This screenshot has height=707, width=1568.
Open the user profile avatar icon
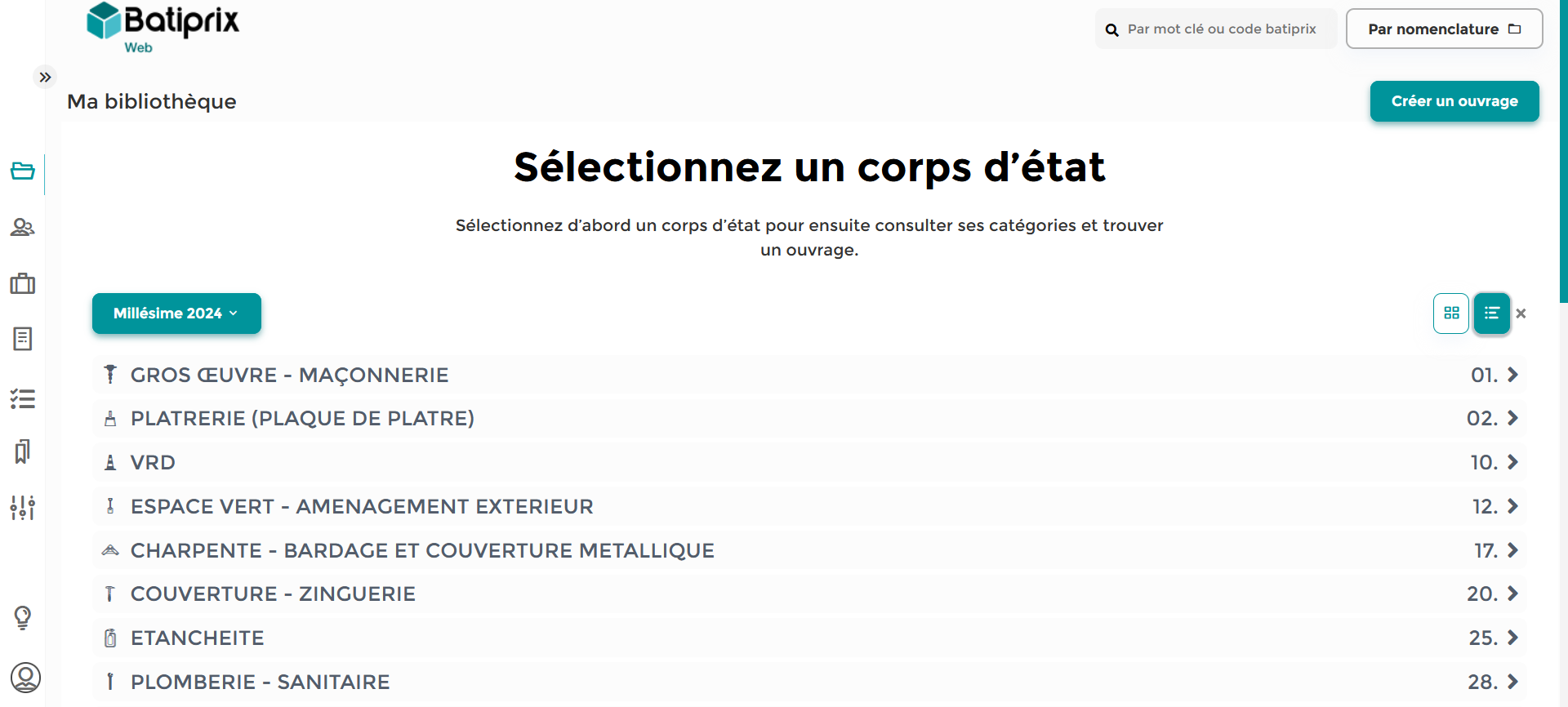coord(25,678)
